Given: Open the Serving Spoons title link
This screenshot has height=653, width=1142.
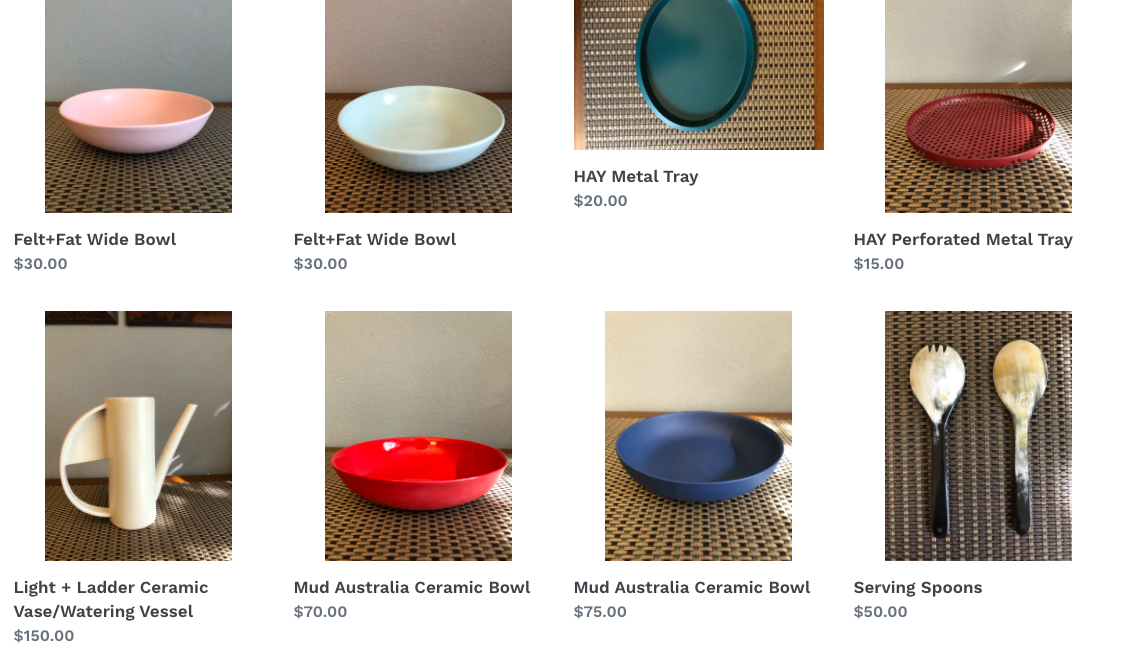Looking at the screenshot, I should (918, 587).
